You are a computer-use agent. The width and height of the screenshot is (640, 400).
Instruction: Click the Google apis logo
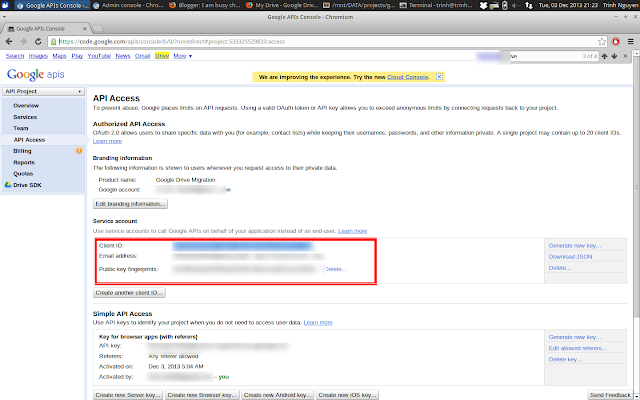[x=36, y=74]
